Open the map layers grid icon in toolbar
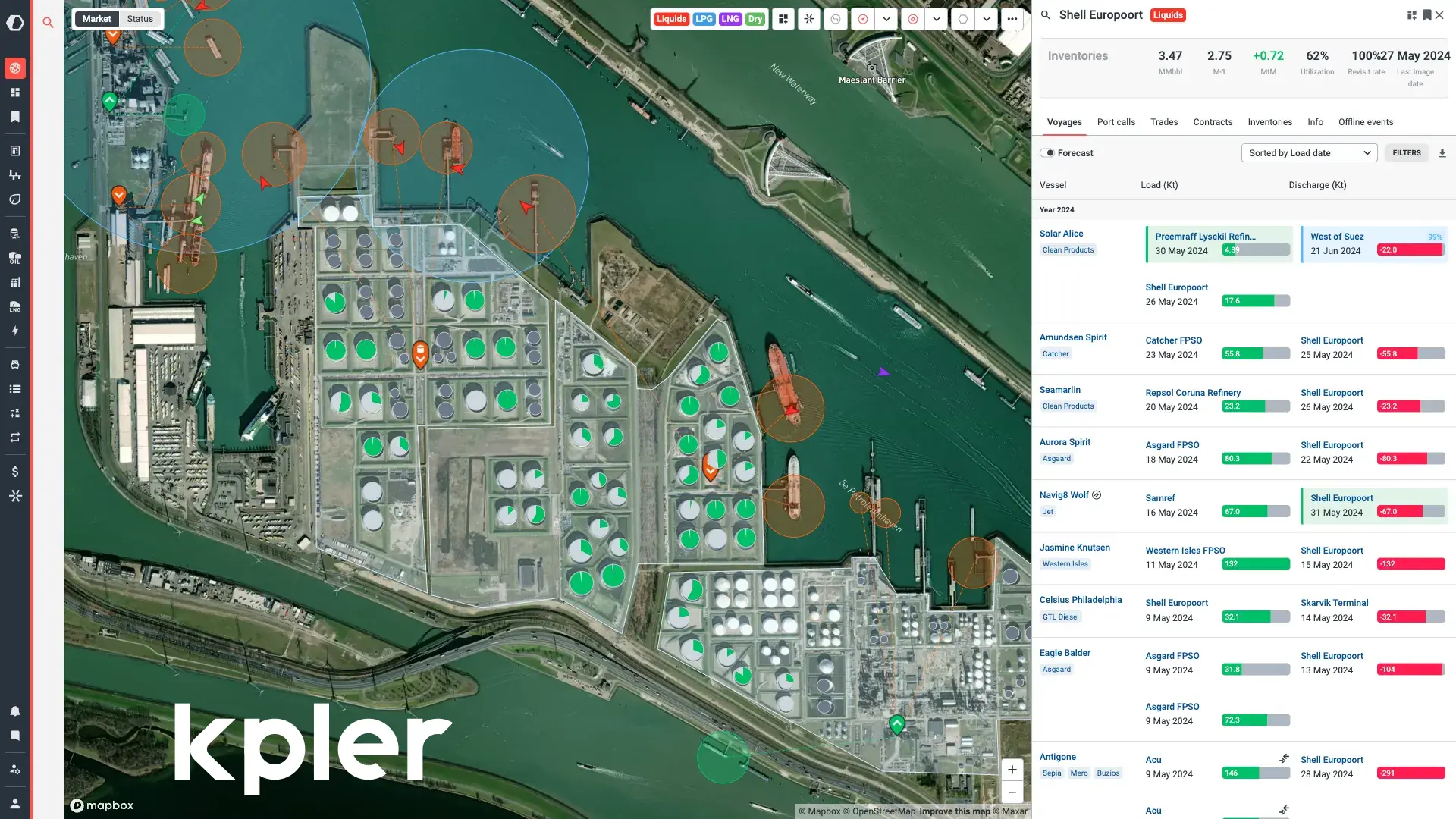 (x=783, y=19)
